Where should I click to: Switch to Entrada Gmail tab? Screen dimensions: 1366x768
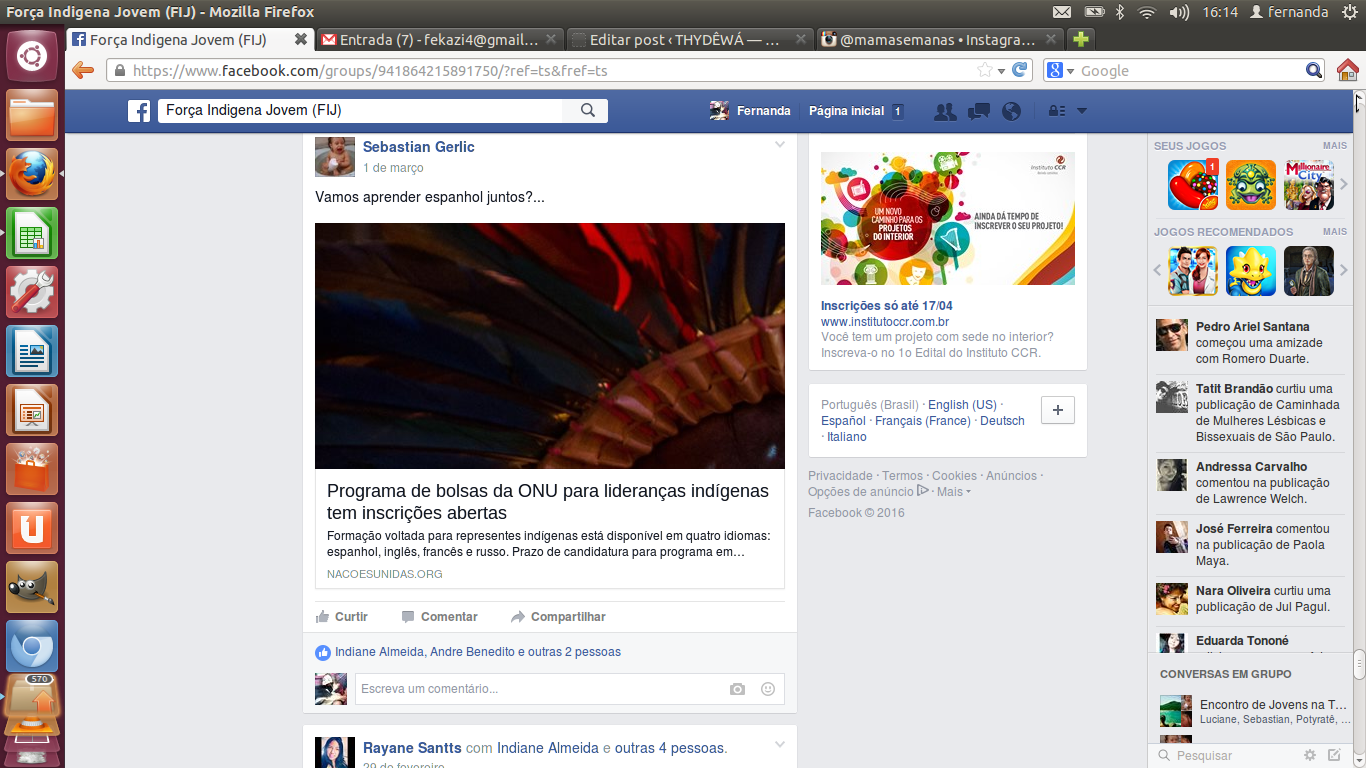(x=439, y=40)
